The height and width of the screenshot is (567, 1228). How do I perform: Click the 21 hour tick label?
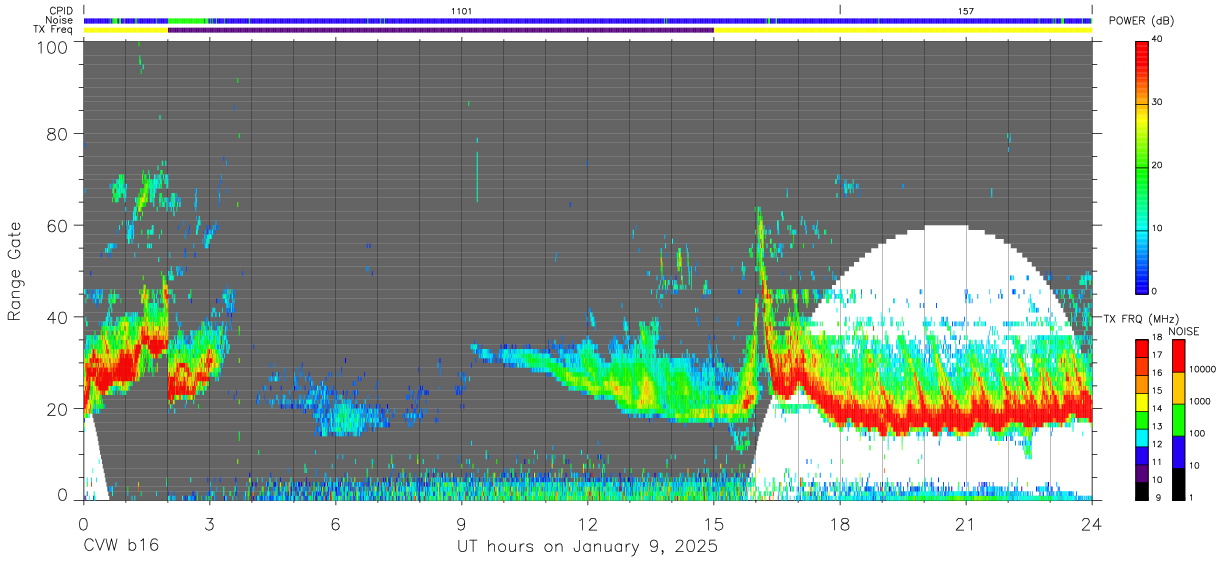tap(966, 524)
